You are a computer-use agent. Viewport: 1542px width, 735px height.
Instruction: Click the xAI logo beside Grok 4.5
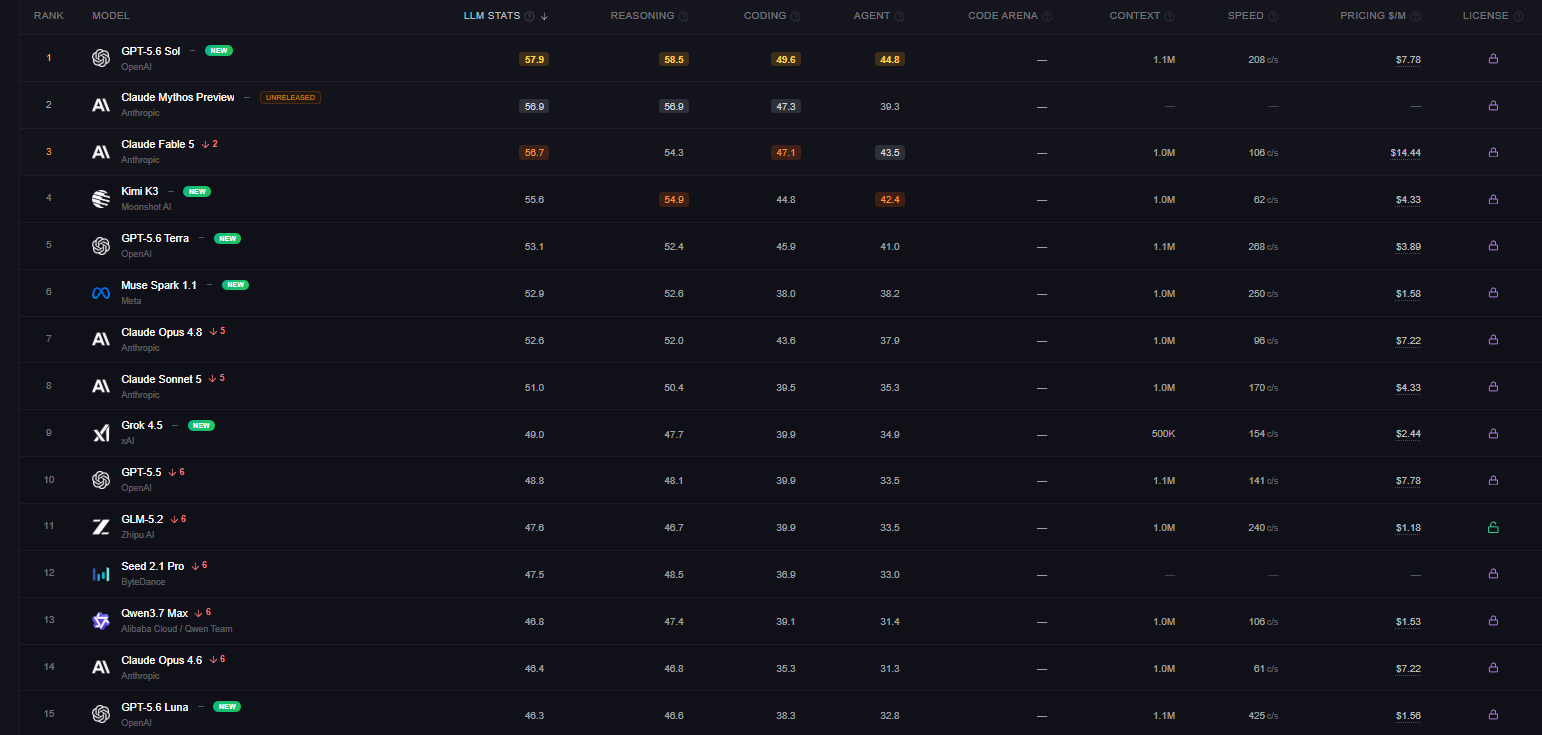(x=101, y=433)
